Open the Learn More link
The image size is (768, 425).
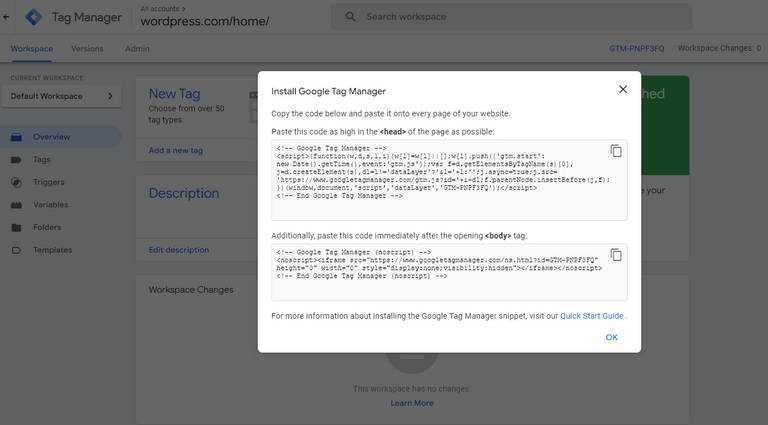[412, 403]
